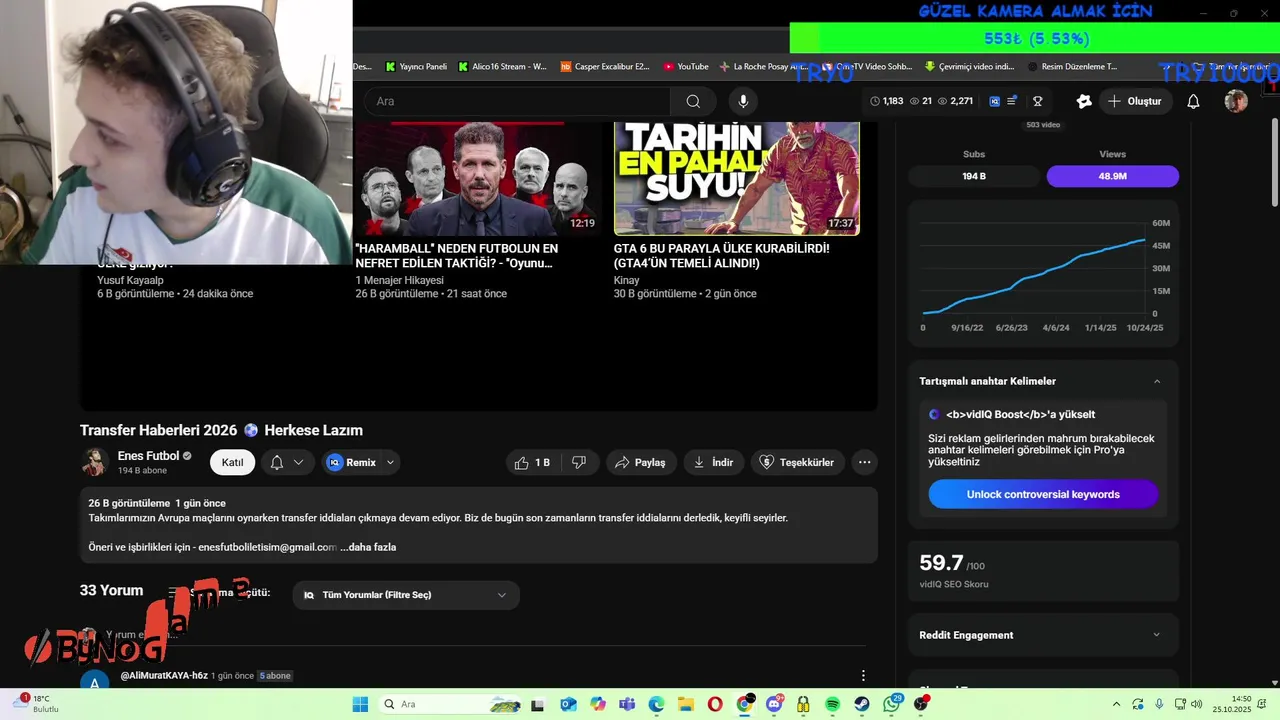
Task: Click the 59.7 vidIQ SEO Skoru
Action: click(953, 569)
